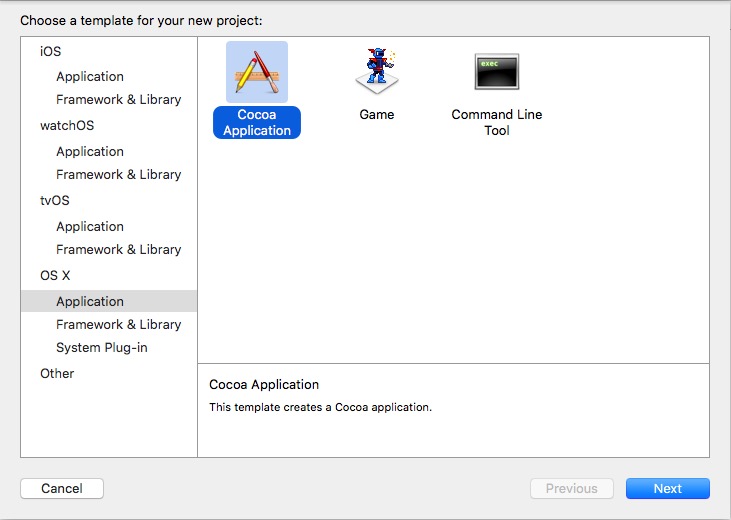Click the 'Cocoa Application' description heading
The width and height of the screenshot is (731, 520).
(x=264, y=384)
